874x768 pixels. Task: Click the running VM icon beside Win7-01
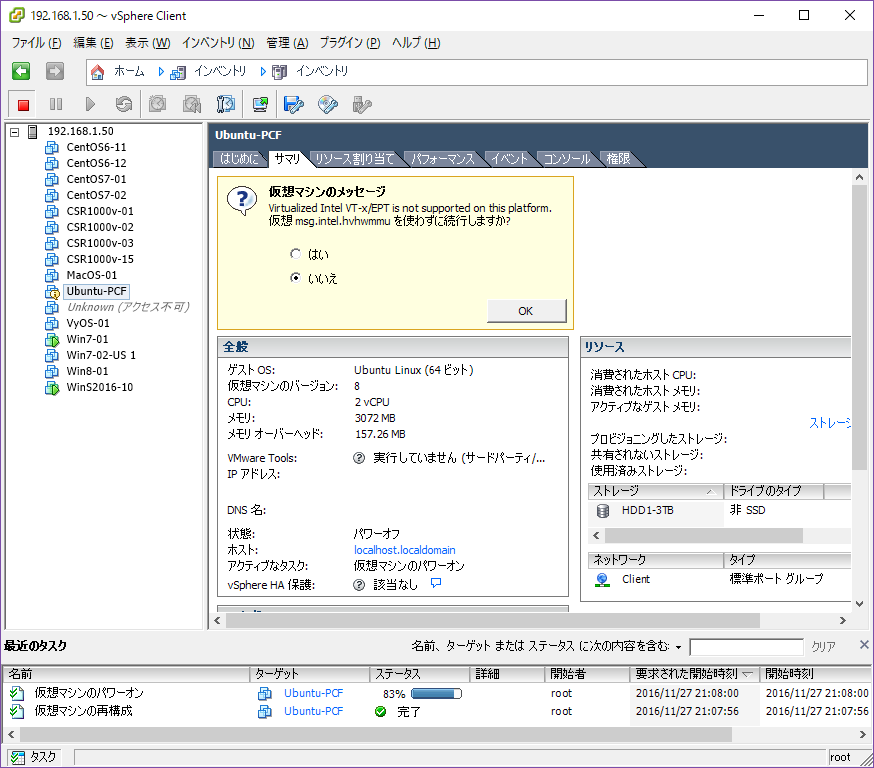point(52,339)
